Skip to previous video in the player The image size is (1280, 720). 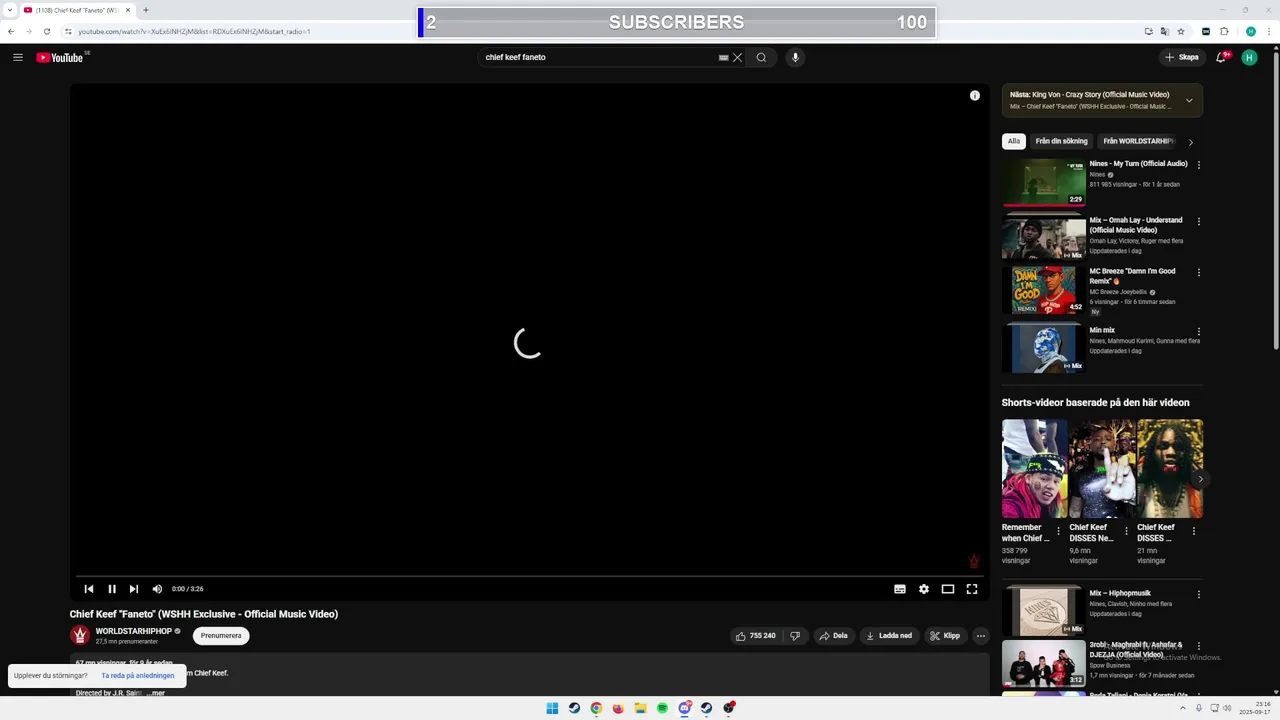tap(89, 589)
